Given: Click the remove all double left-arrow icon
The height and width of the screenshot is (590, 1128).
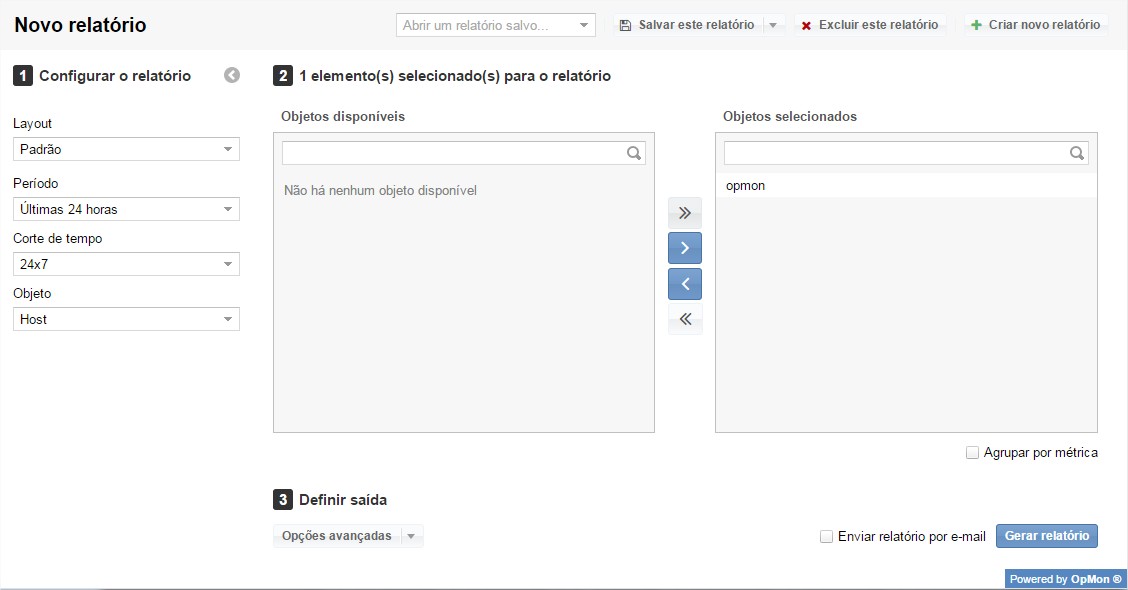Looking at the screenshot, I should coord(685,320).
